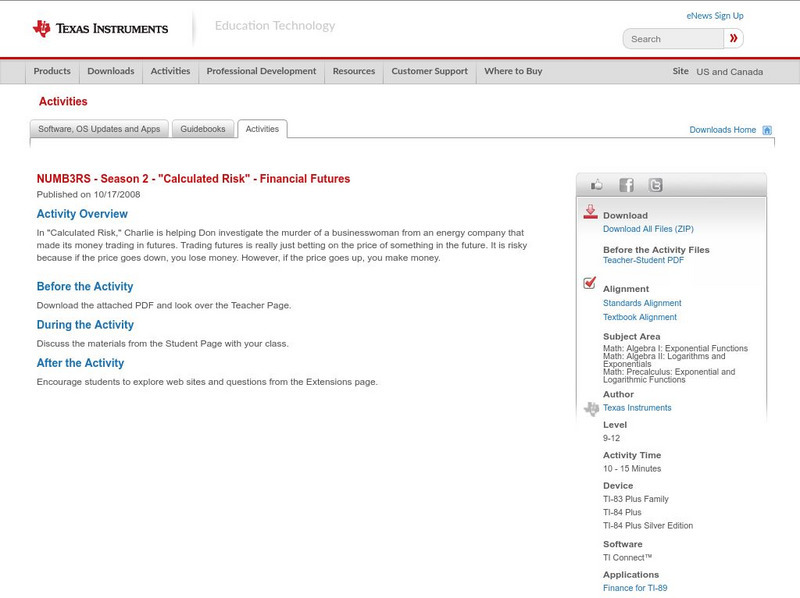The image size is (800, 598).
Task: Click the Before the Activity heading
Action: [x=85, y=287]
